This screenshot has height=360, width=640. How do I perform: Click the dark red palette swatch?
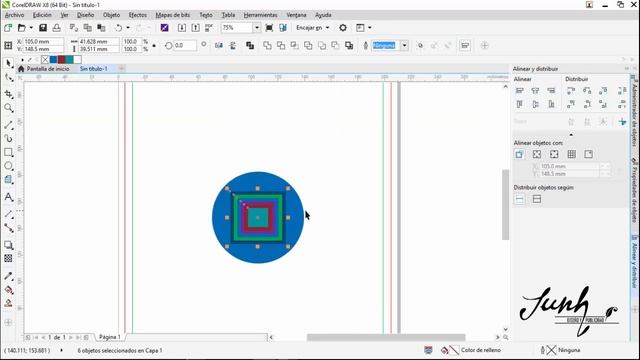[62, 60]
